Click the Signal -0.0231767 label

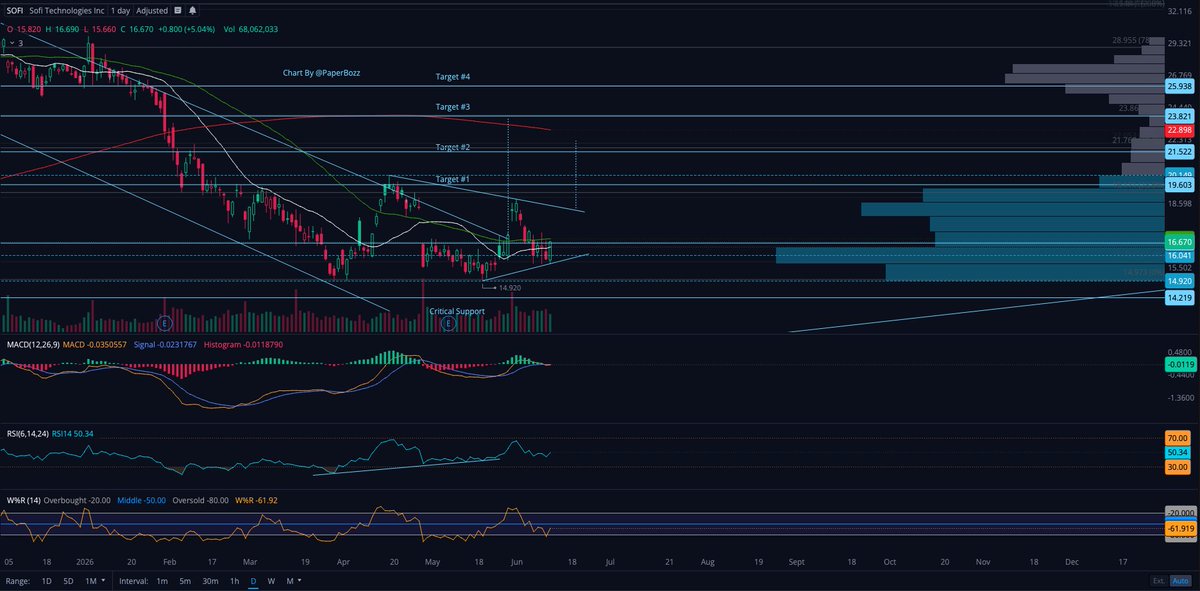[x=165, y=344]
